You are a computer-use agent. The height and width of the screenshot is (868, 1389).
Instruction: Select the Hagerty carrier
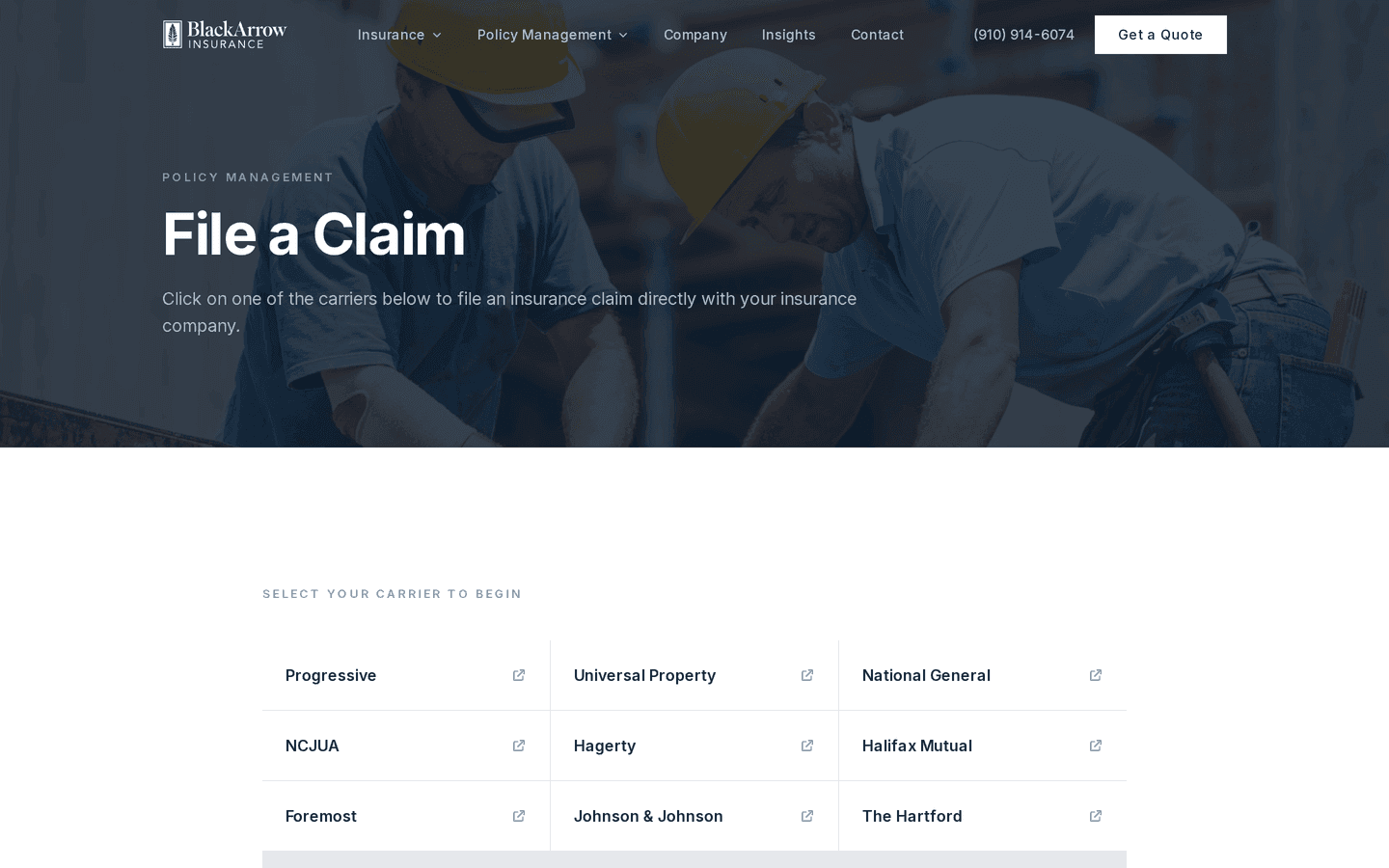(694, 746)
